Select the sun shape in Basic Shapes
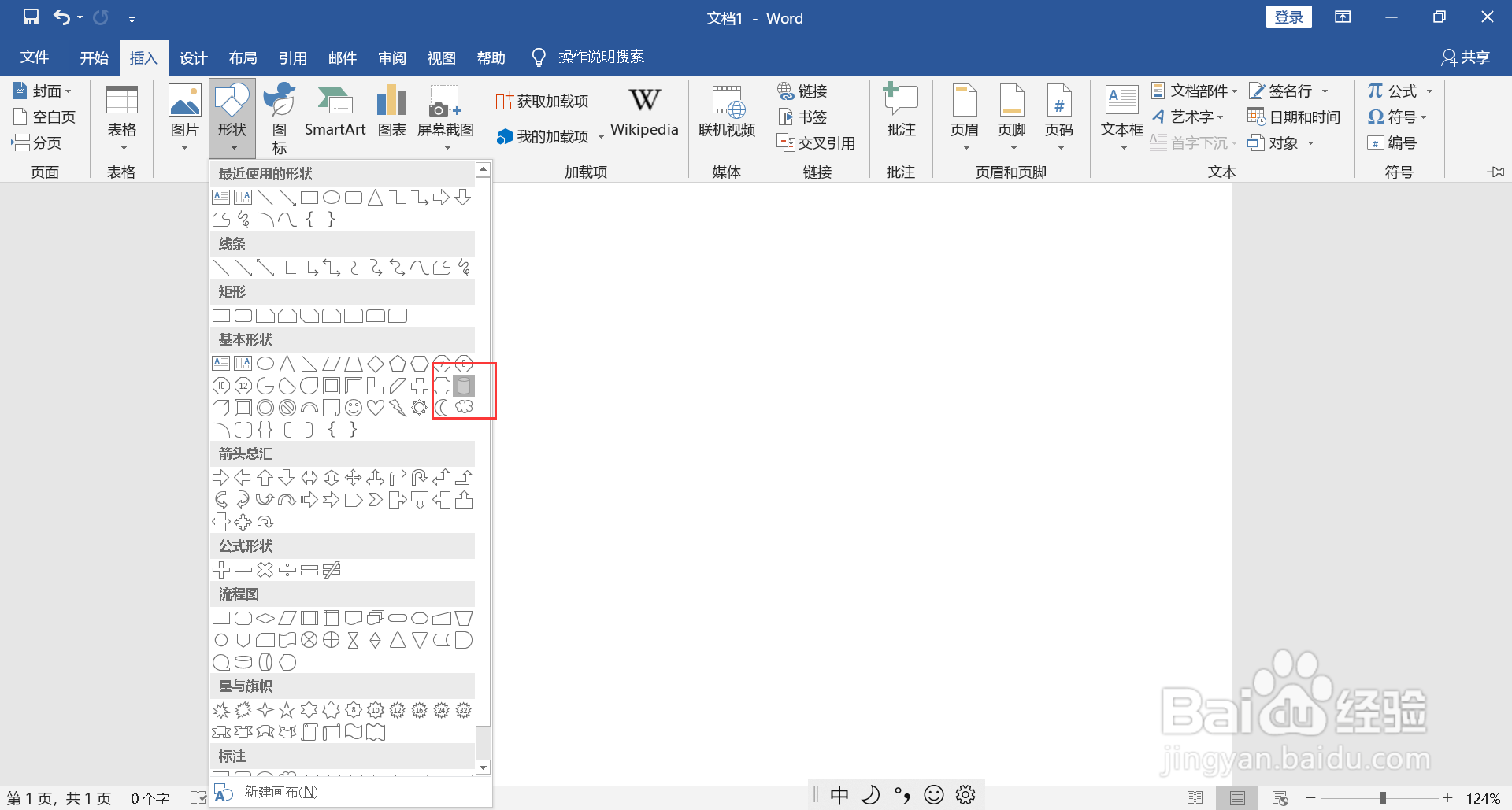 point(420,407)
